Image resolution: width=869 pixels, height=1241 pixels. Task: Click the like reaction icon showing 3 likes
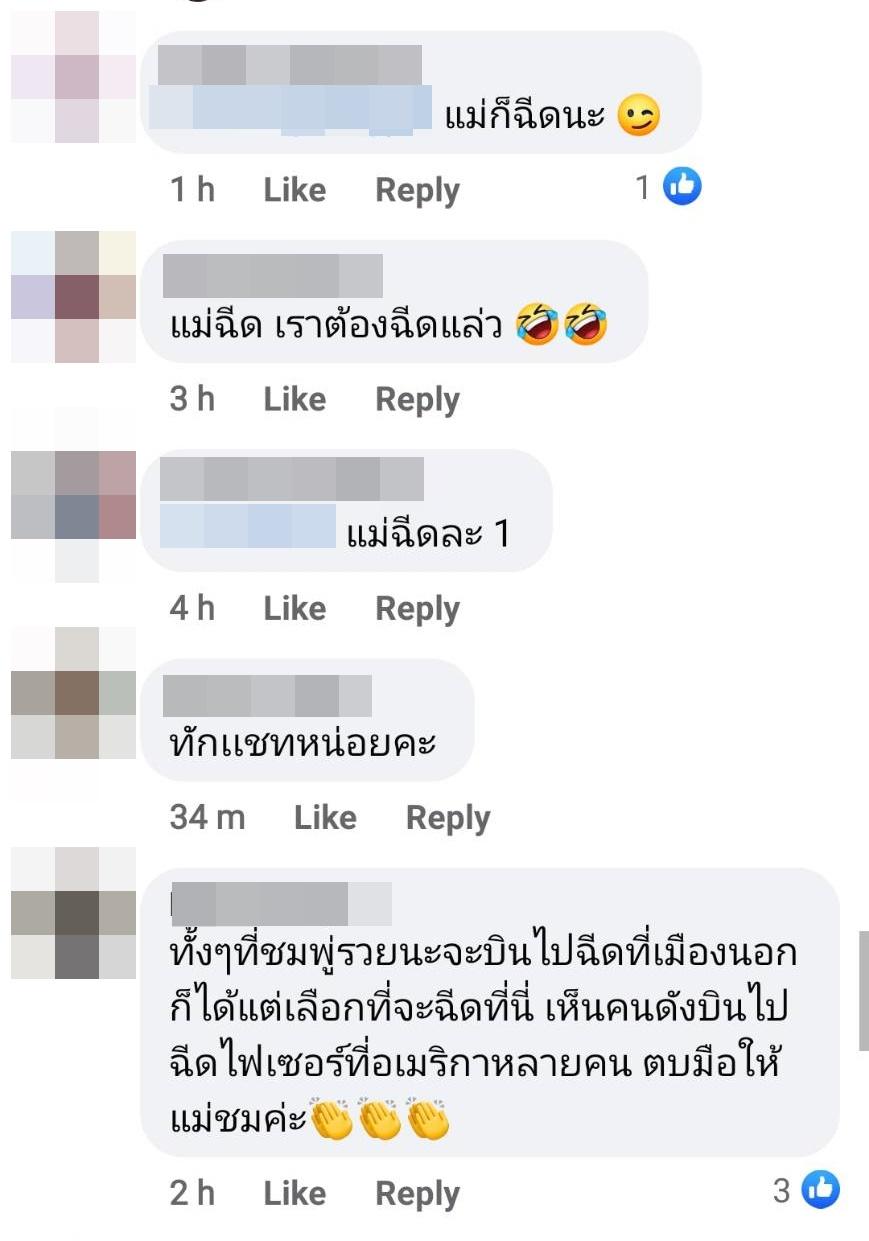point(821,1189)
